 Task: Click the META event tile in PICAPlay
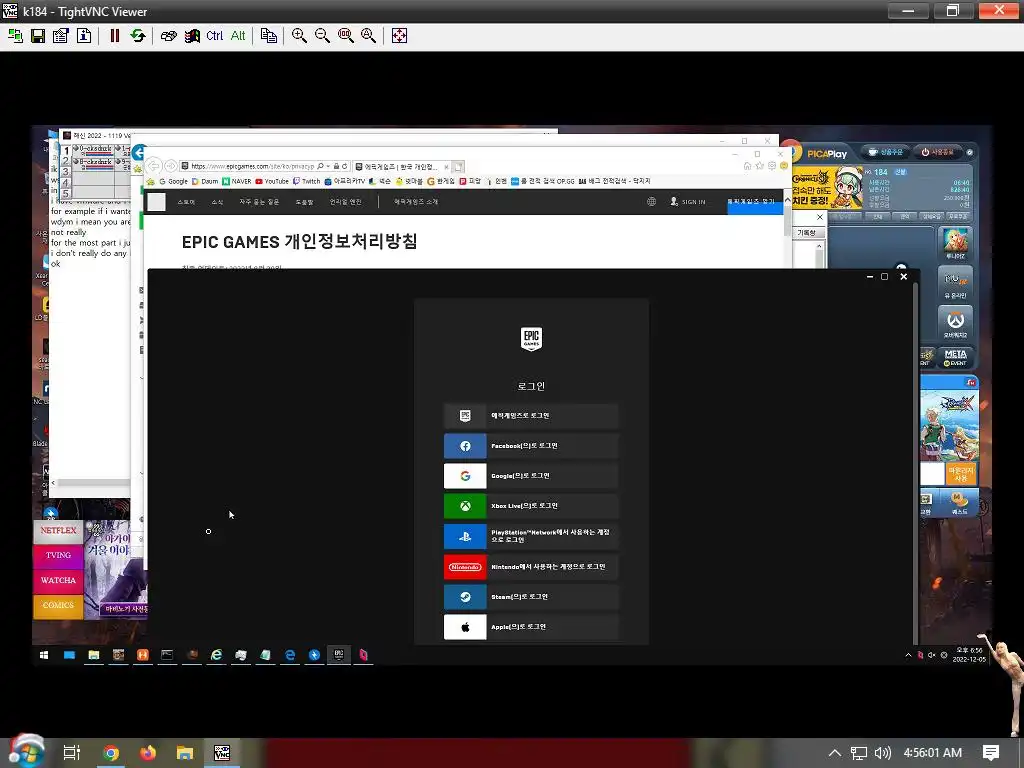[x=955, y=357]
